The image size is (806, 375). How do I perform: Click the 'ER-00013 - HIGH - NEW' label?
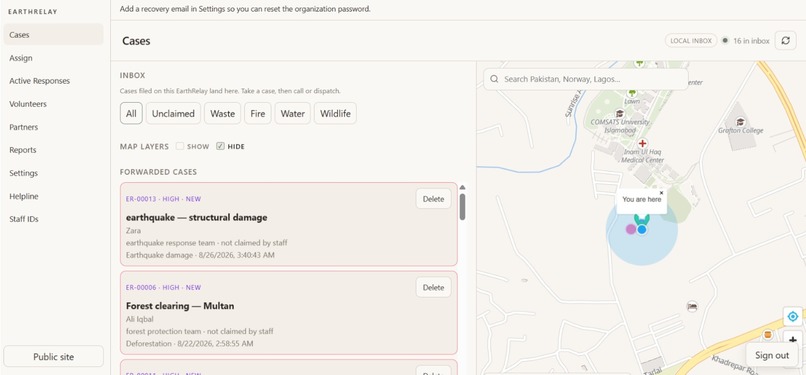[x=163, y=199]
